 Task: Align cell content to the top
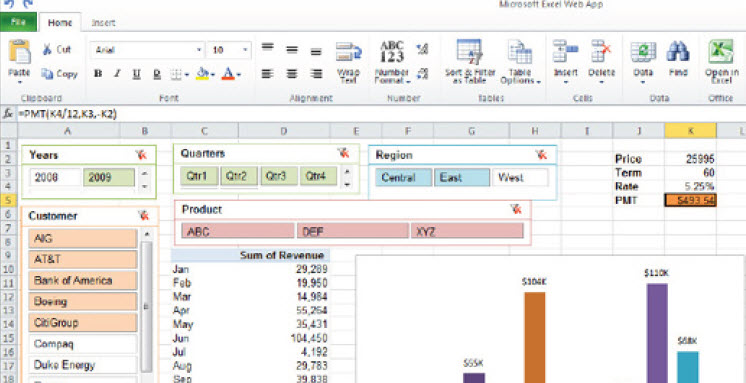pos(268,48)
